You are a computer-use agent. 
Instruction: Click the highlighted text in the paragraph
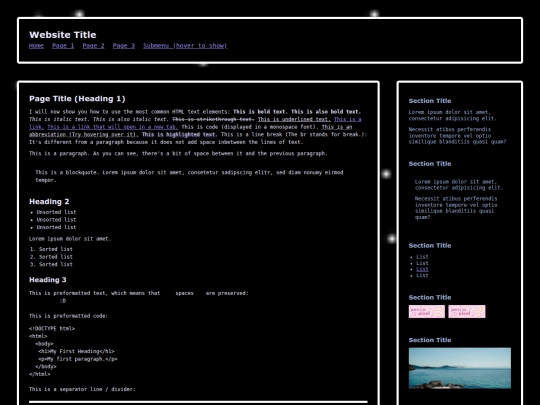coord(178,134)
